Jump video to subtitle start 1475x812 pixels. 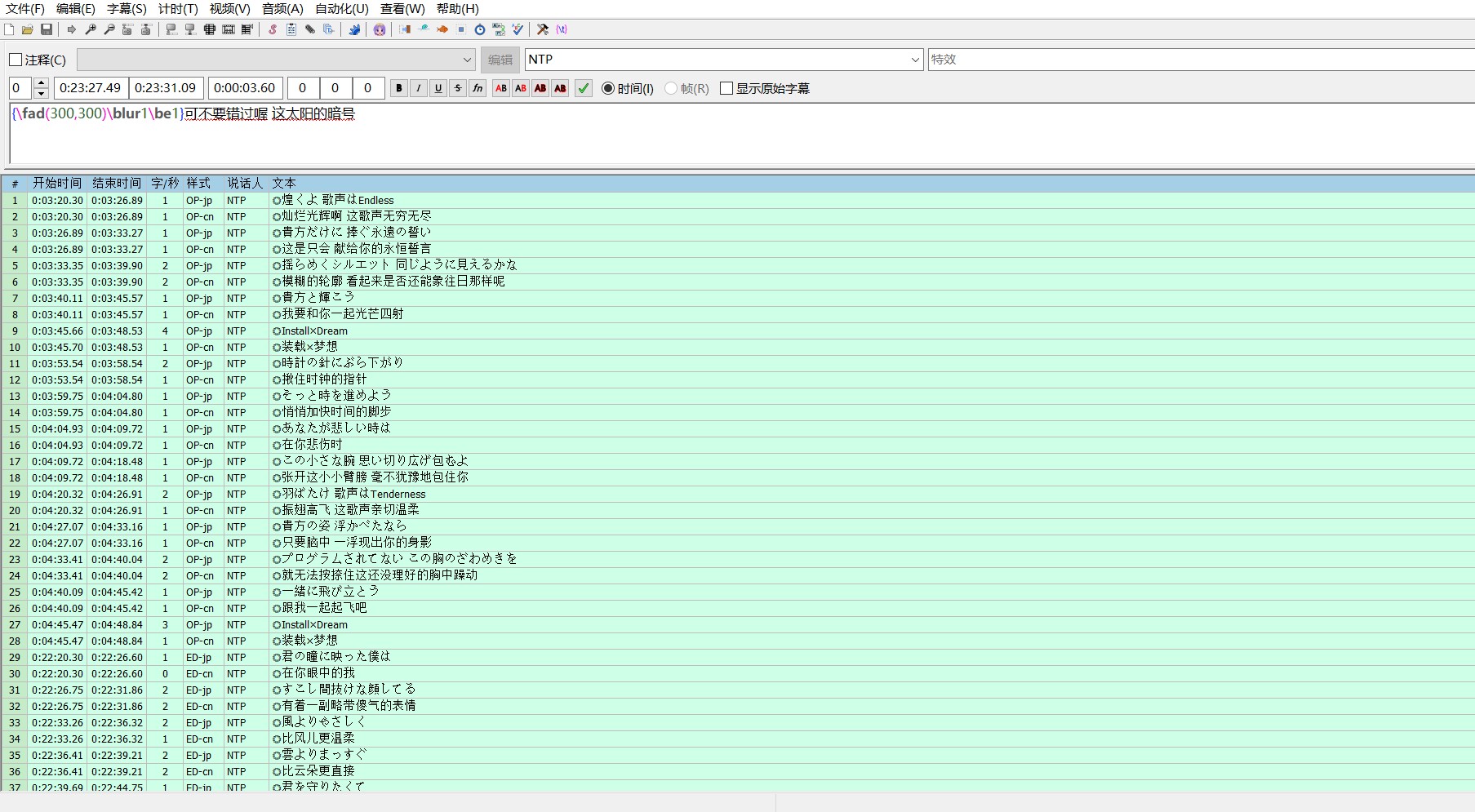[127, 29]
